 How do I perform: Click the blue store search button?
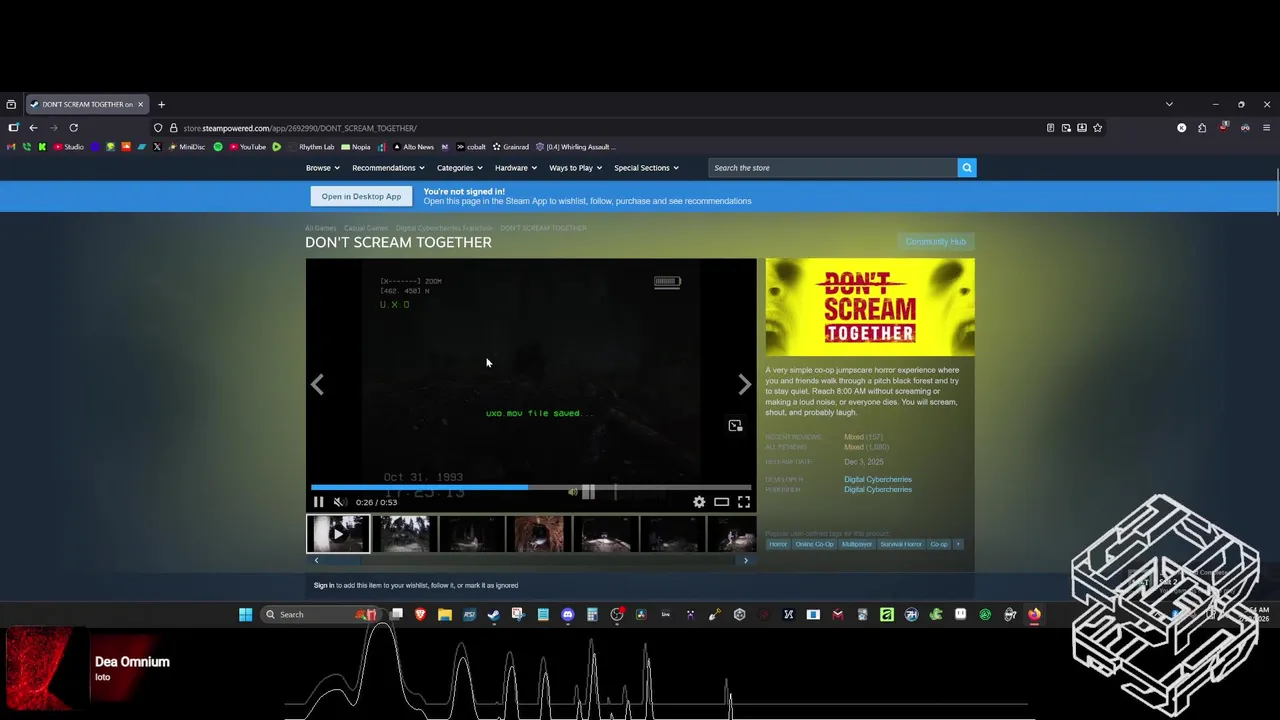(966, 168)
